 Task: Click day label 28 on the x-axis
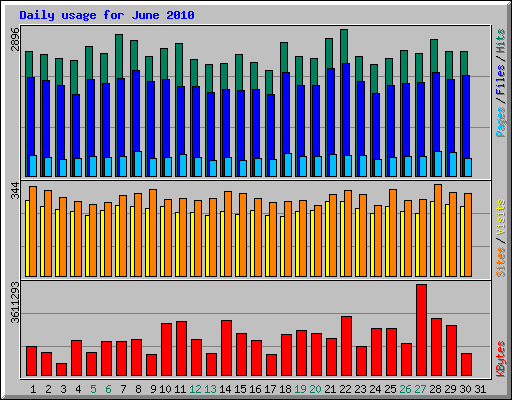435,389
